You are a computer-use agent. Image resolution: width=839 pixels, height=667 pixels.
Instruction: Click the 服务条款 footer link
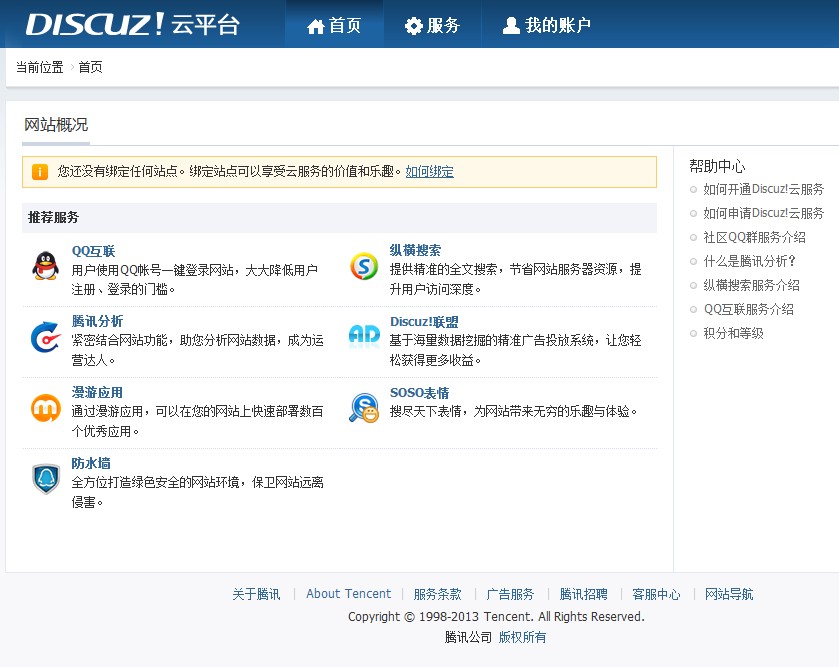tap(437, 594)
